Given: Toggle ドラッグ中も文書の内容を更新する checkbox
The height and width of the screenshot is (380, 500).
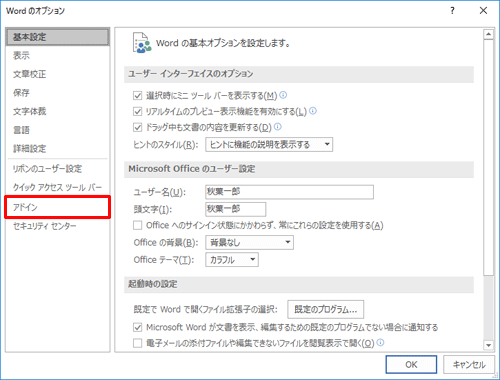Looking at the screenshot, I should pos(138,127).
